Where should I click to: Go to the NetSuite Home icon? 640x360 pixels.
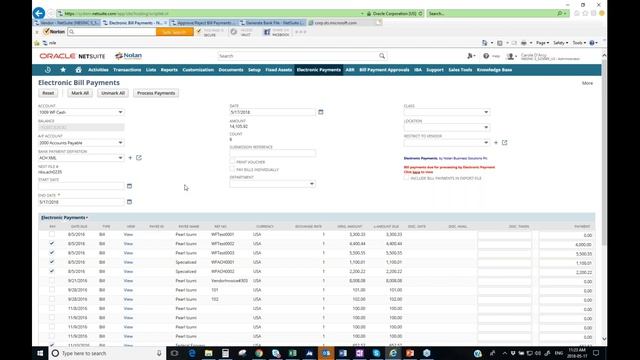click(78, 70)
